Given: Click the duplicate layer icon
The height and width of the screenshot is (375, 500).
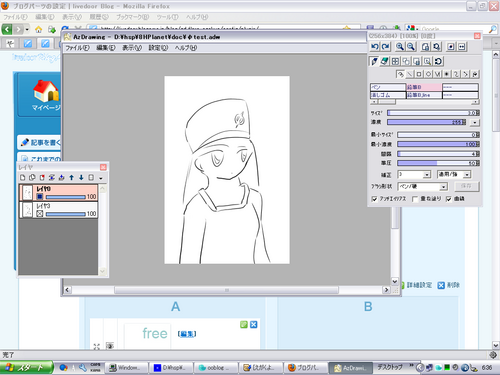Looking at the screenshot, I should tap(32, 177).
